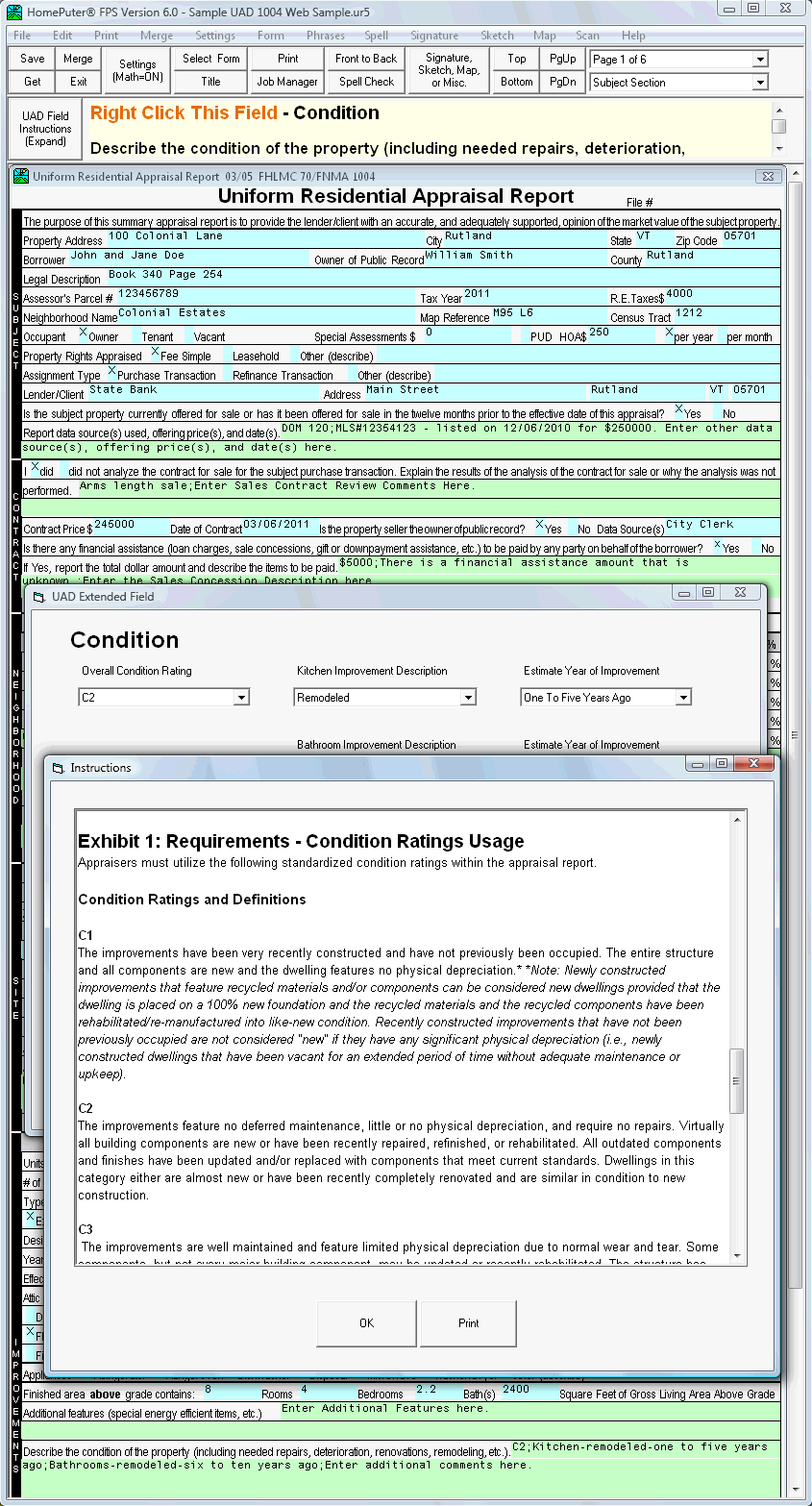Screen dimensions: 812x1506
Task: Click the Select Form button
Action: [x=211, y=59]
